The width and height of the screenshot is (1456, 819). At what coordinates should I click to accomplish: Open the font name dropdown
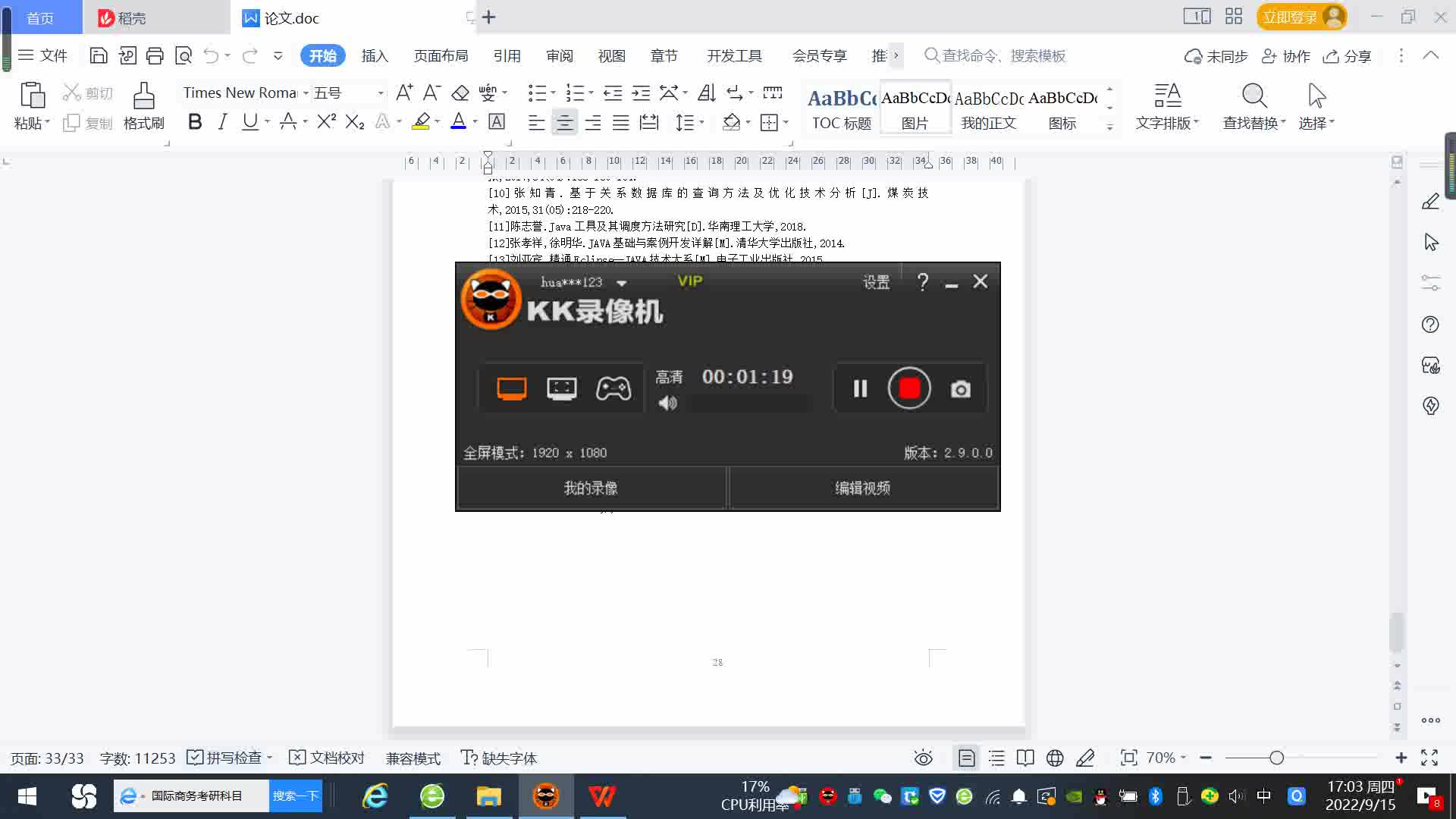point(306,93)
